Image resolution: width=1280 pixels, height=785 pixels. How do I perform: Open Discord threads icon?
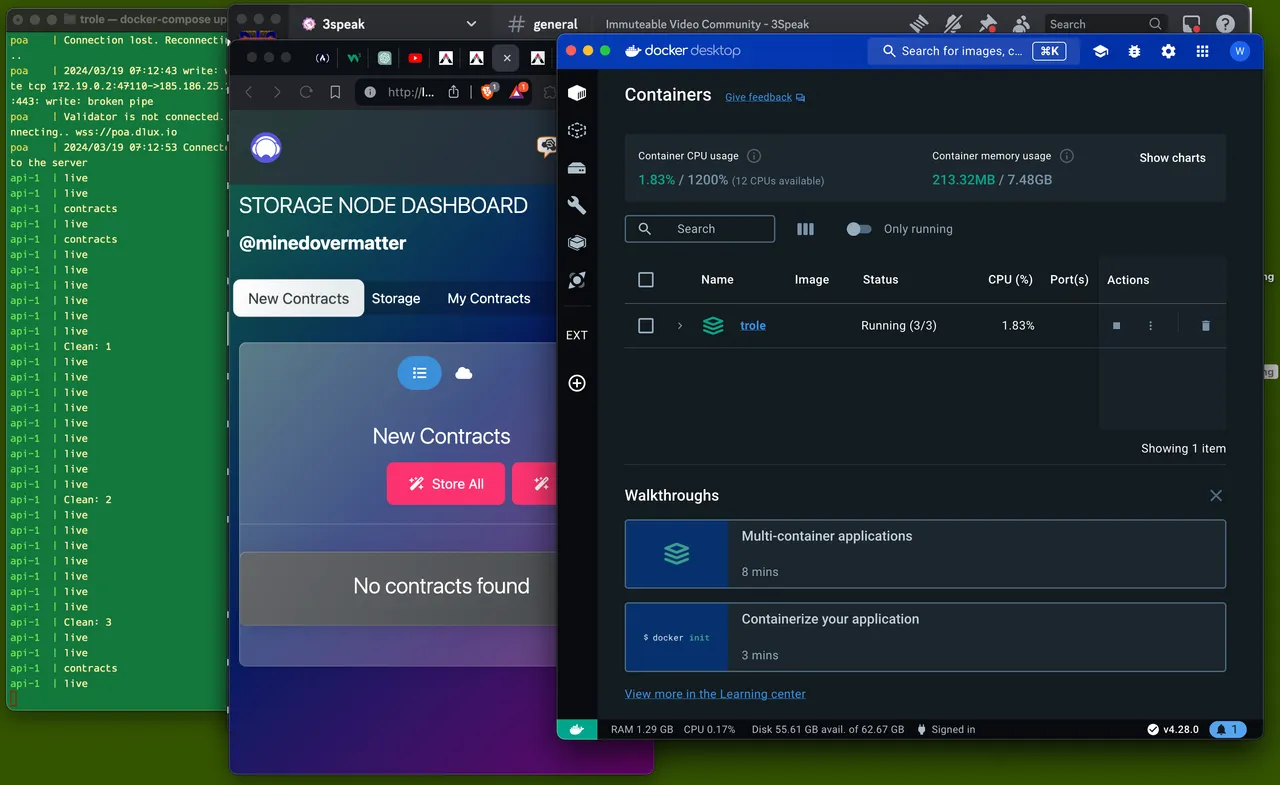[920, 24]
